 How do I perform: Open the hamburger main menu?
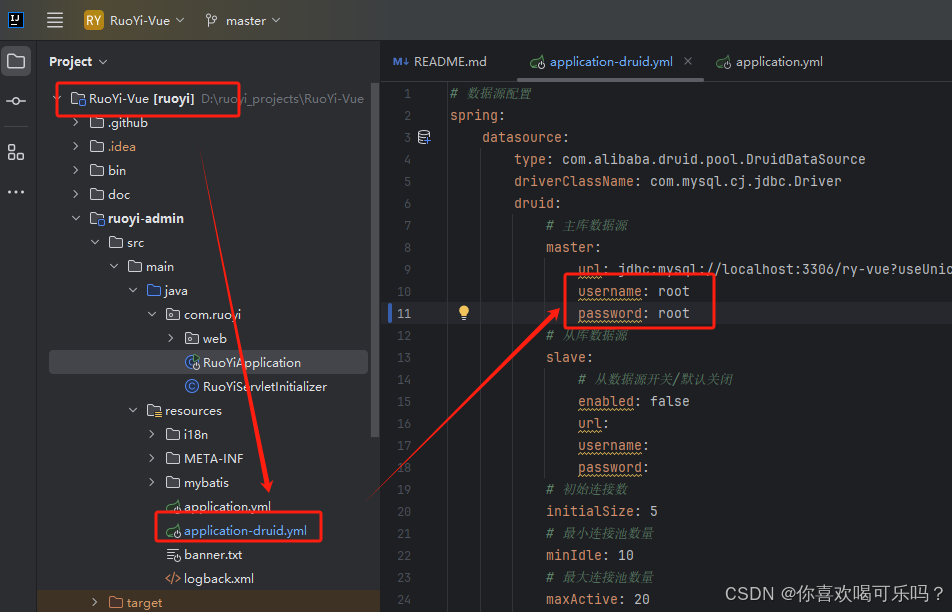click(55, 20)
